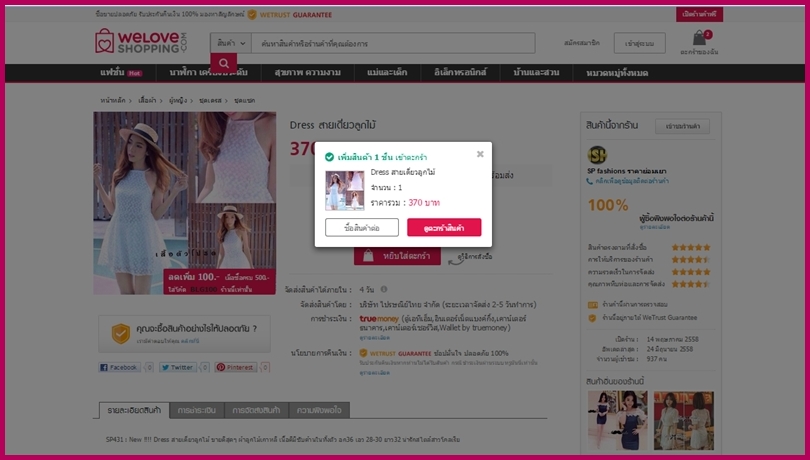Click the WeTrust Guarantee refund policy badge
Screen dimensions: 810x460
(395, 353)
